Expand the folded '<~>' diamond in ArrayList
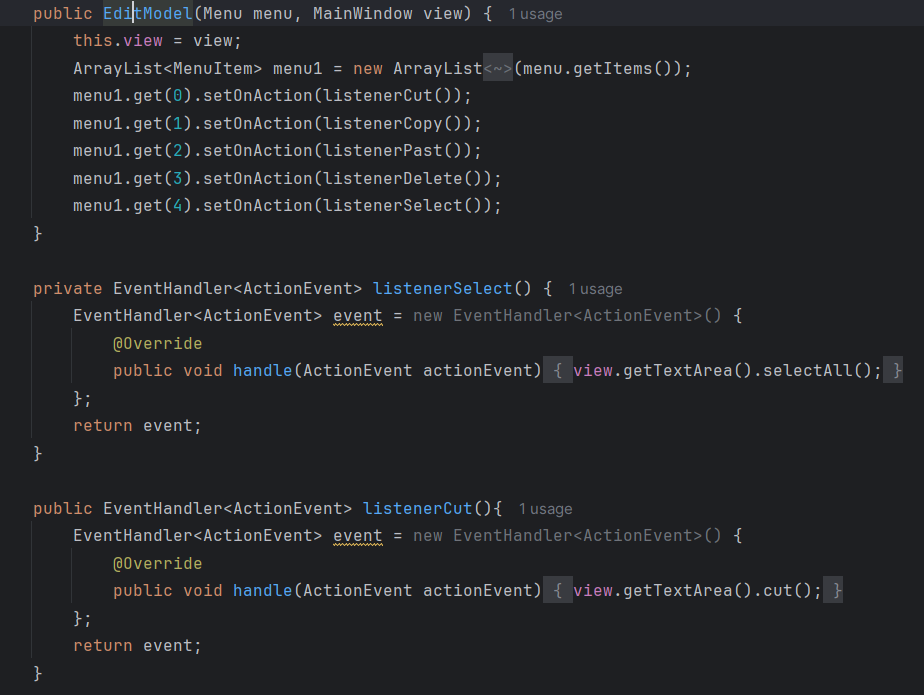This screenshot has height=695, width=924. coord(498,68)
